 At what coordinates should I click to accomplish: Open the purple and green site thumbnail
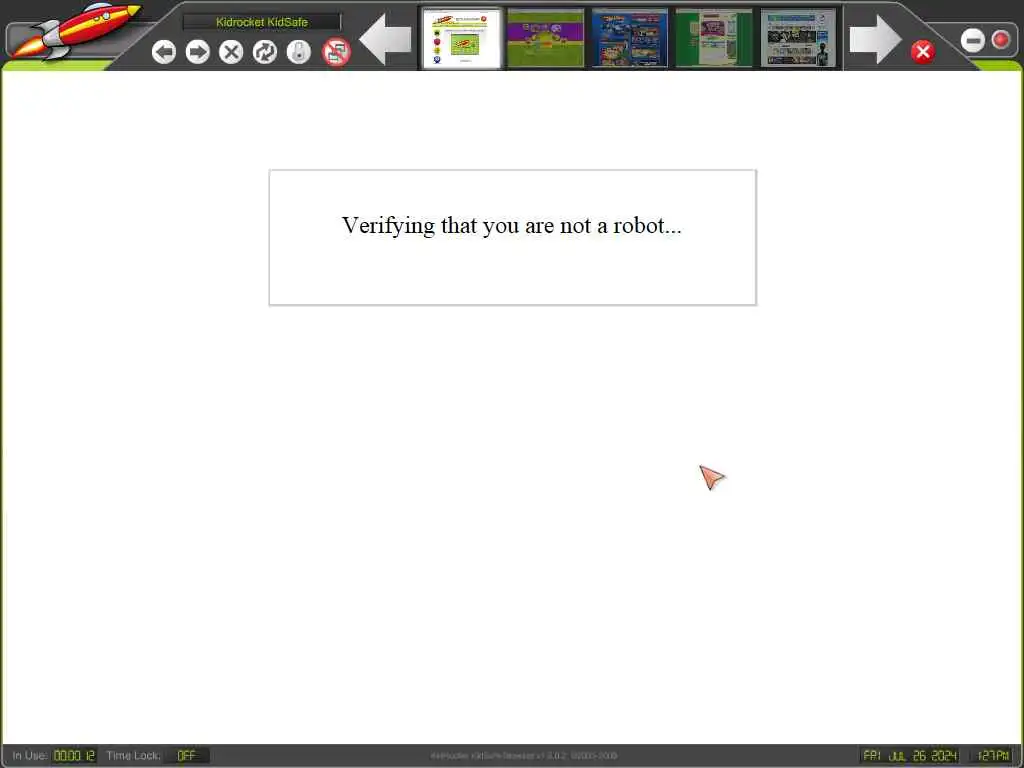pos(545,39)
